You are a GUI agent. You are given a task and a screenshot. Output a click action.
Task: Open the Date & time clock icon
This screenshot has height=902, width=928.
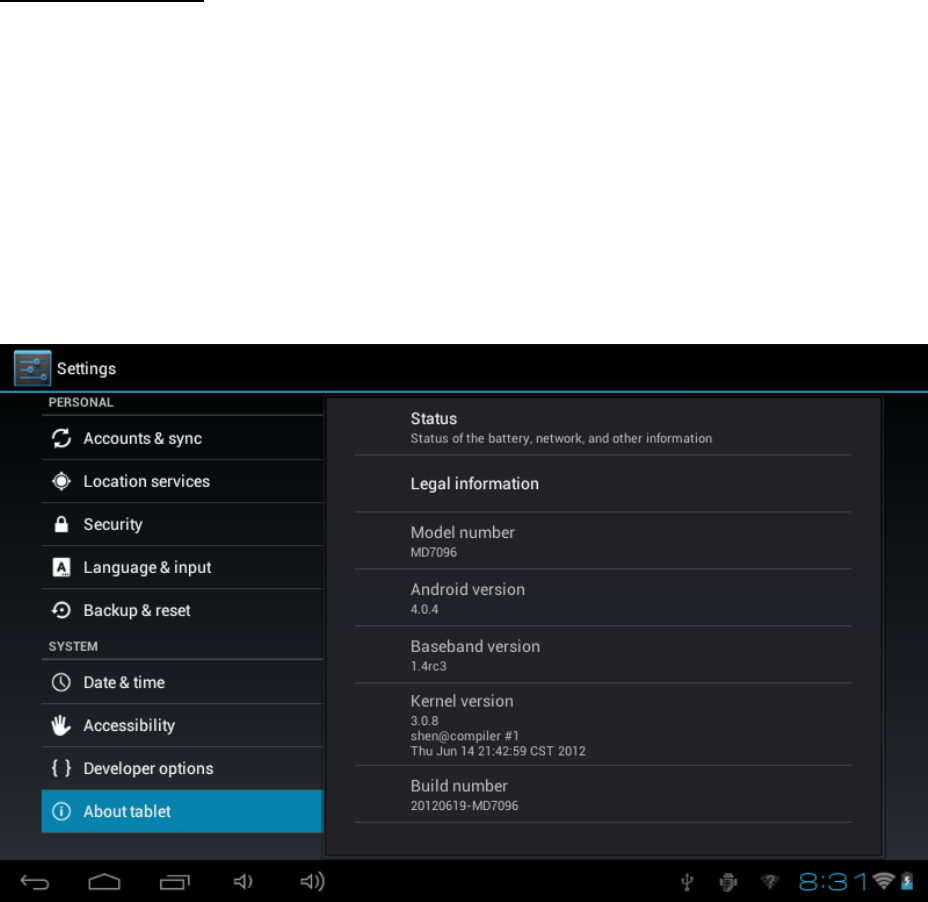(62, 682)
